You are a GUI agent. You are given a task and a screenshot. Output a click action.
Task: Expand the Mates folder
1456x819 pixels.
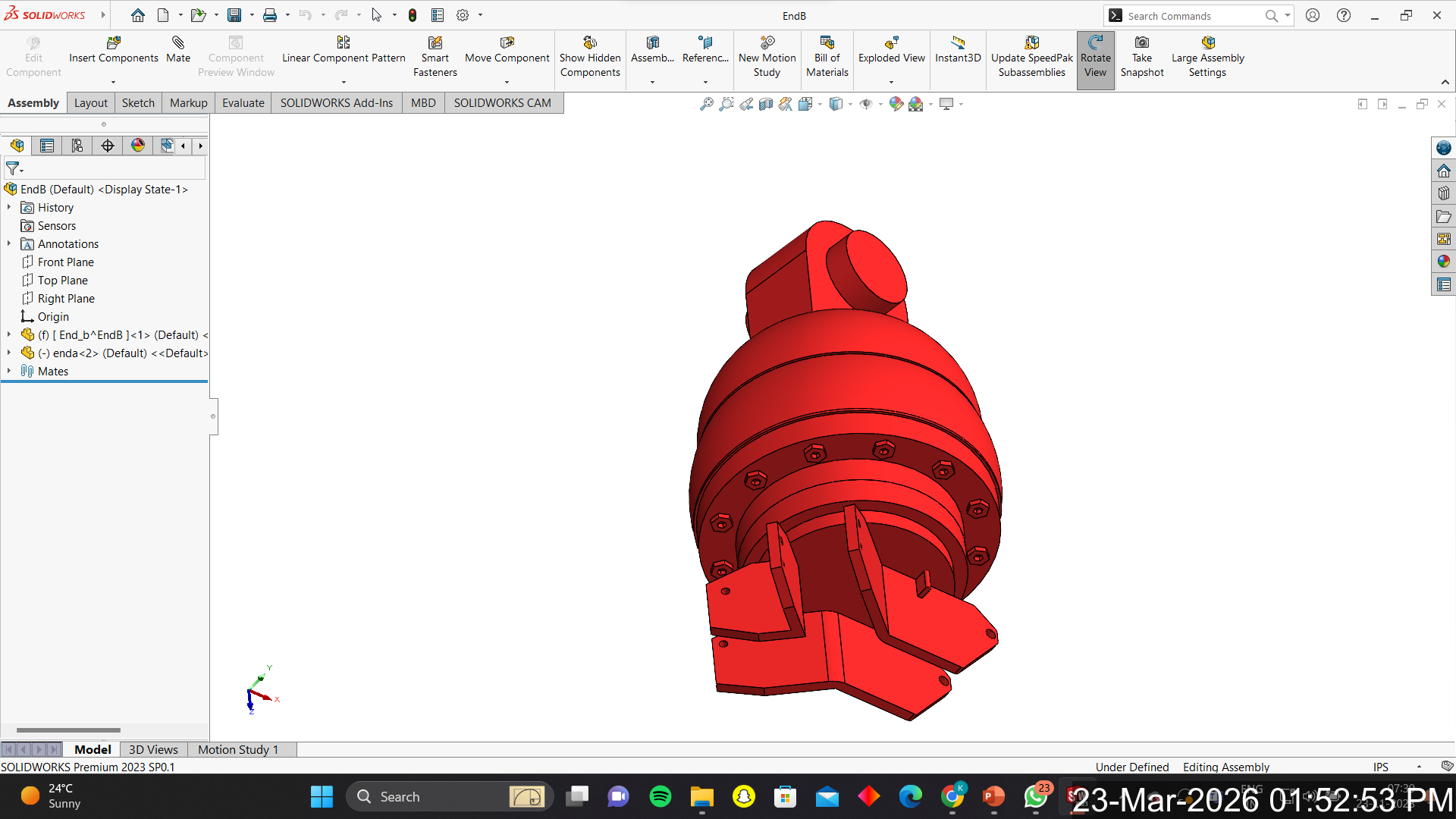9,371
